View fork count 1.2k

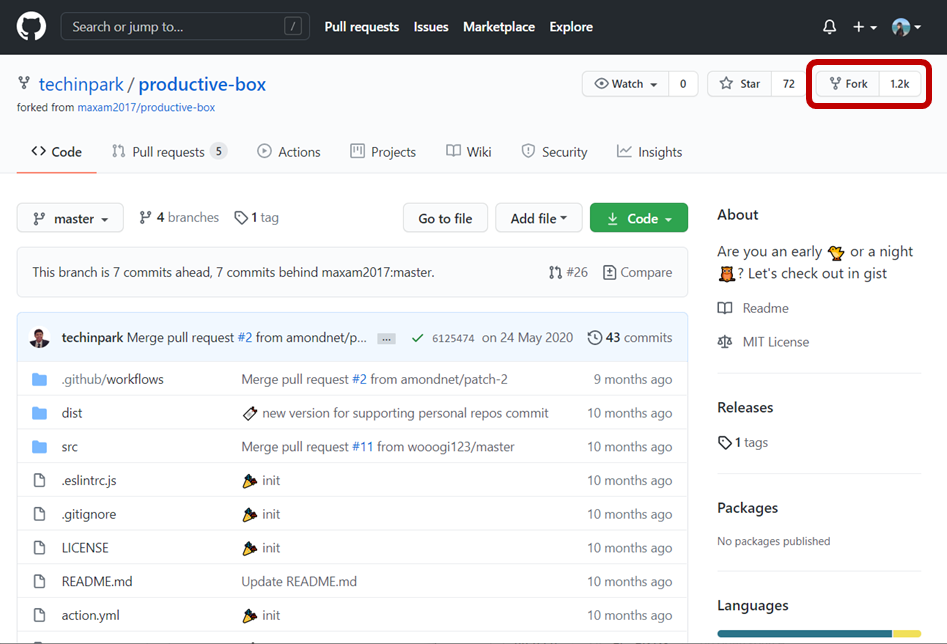tap(899, 84)
